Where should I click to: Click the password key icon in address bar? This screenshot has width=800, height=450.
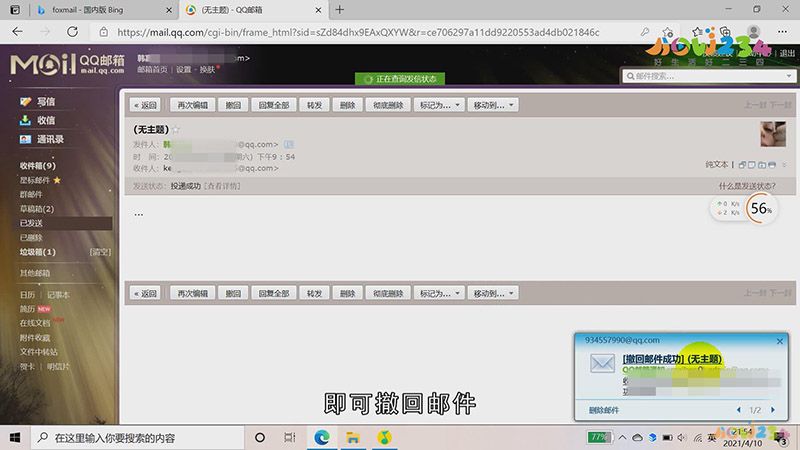pos(645,32)
